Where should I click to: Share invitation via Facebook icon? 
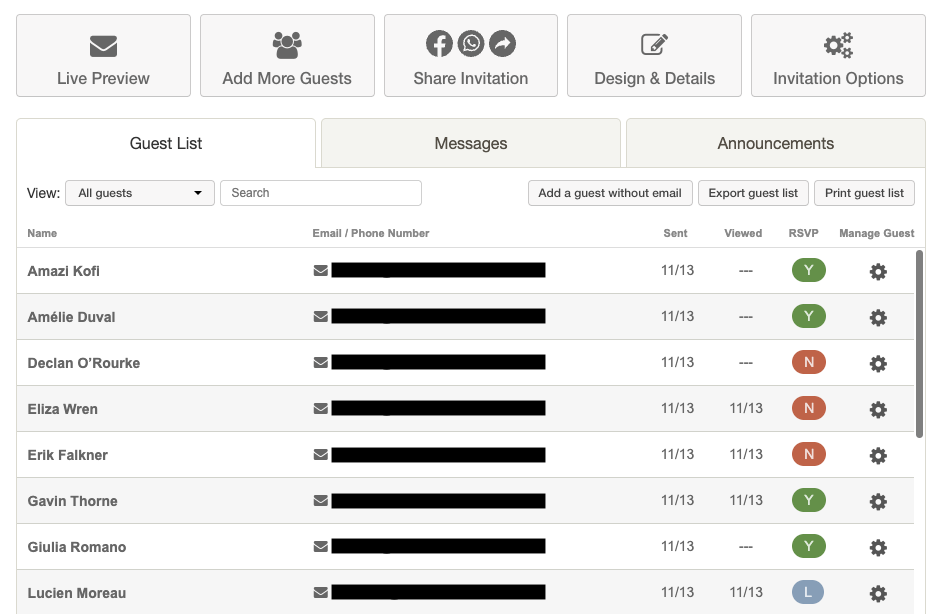pos(439,44)
